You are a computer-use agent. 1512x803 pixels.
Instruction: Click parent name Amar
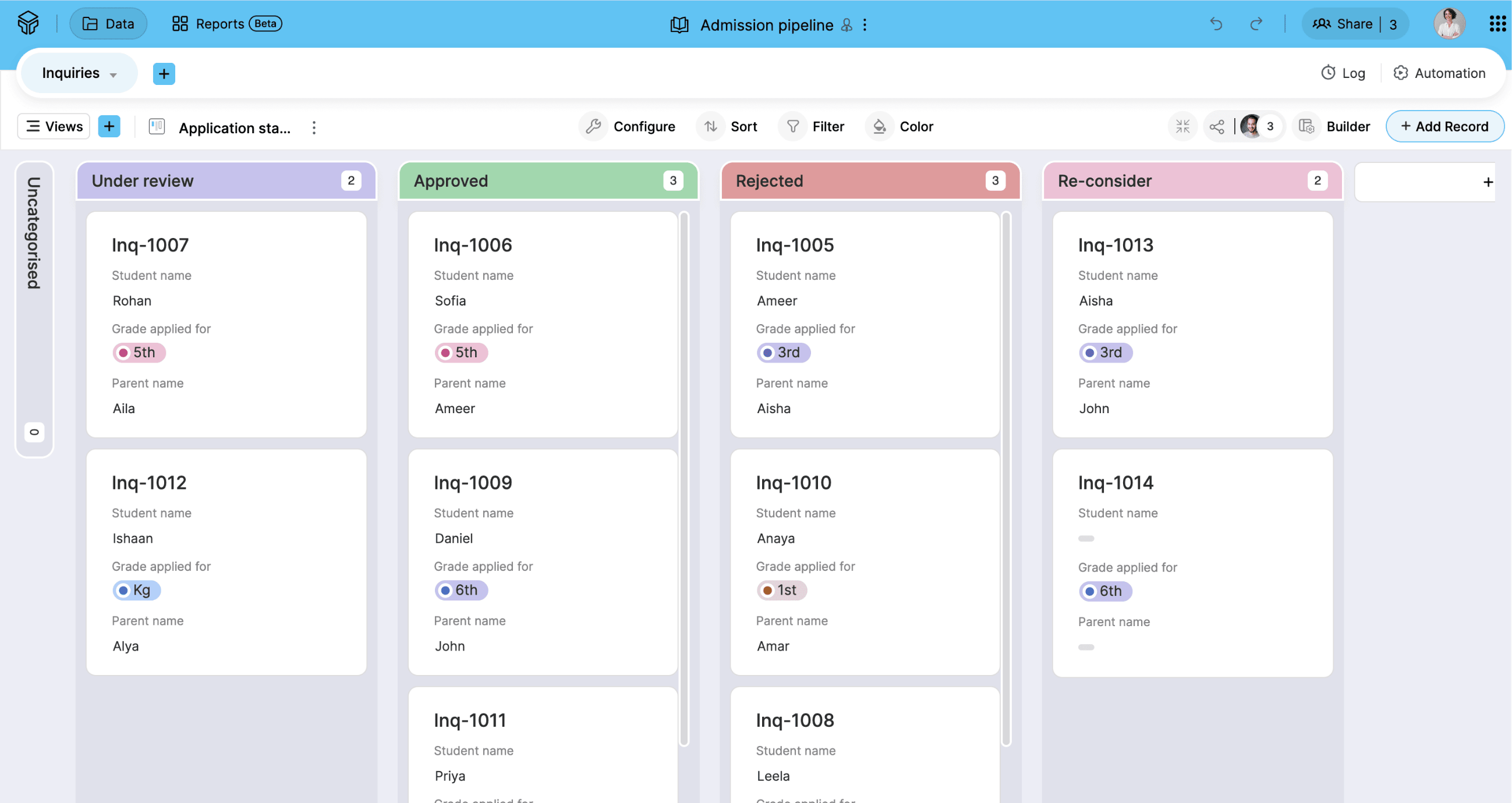[773, 646]
